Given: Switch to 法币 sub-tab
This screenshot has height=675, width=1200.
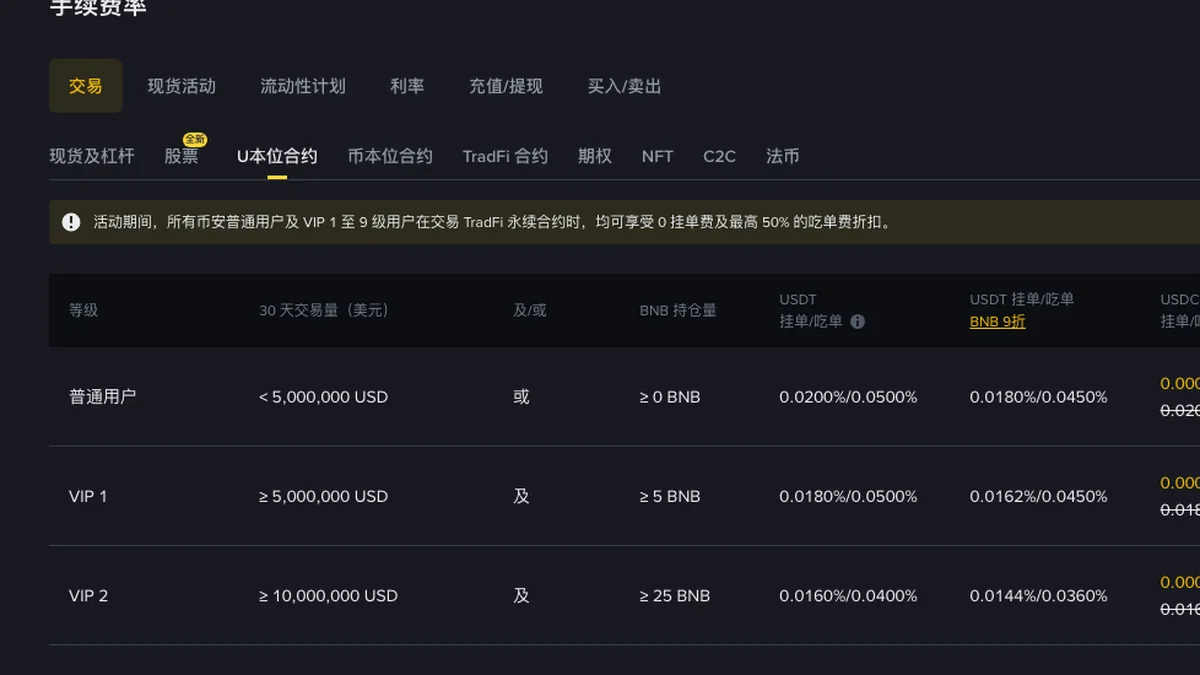Looking at the screenshot, I should point(783,156).
